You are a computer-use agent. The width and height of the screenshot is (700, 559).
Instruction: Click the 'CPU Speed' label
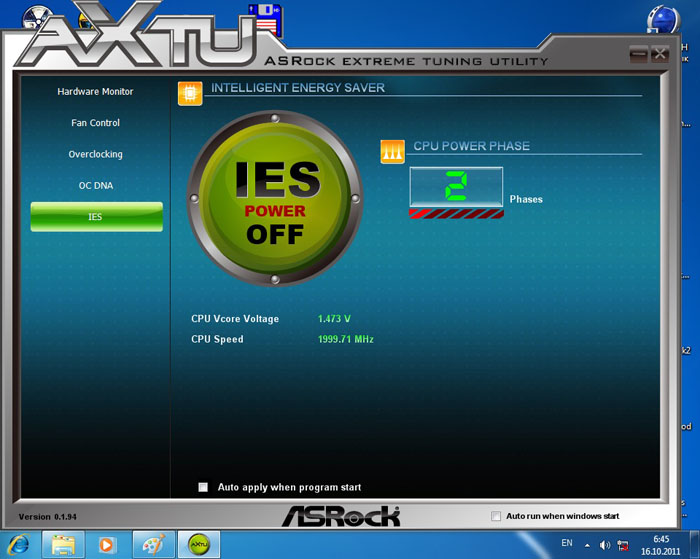(217, 339)
